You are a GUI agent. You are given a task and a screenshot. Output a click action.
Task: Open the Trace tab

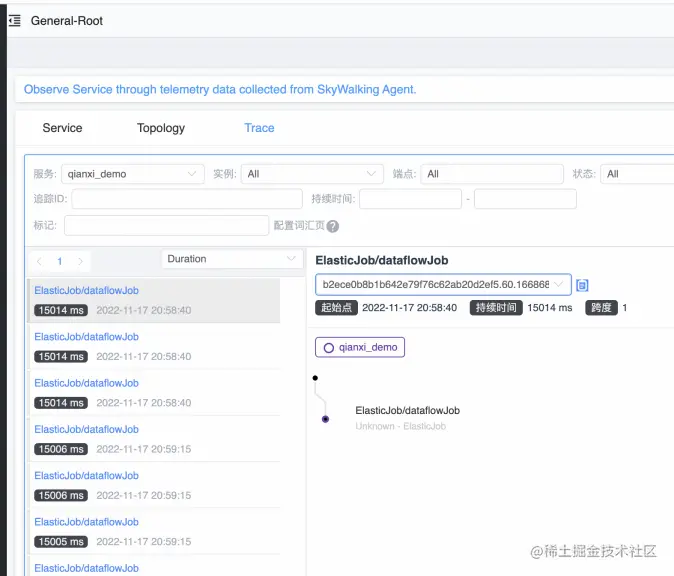pyautogui.click(x=259, y=128)
